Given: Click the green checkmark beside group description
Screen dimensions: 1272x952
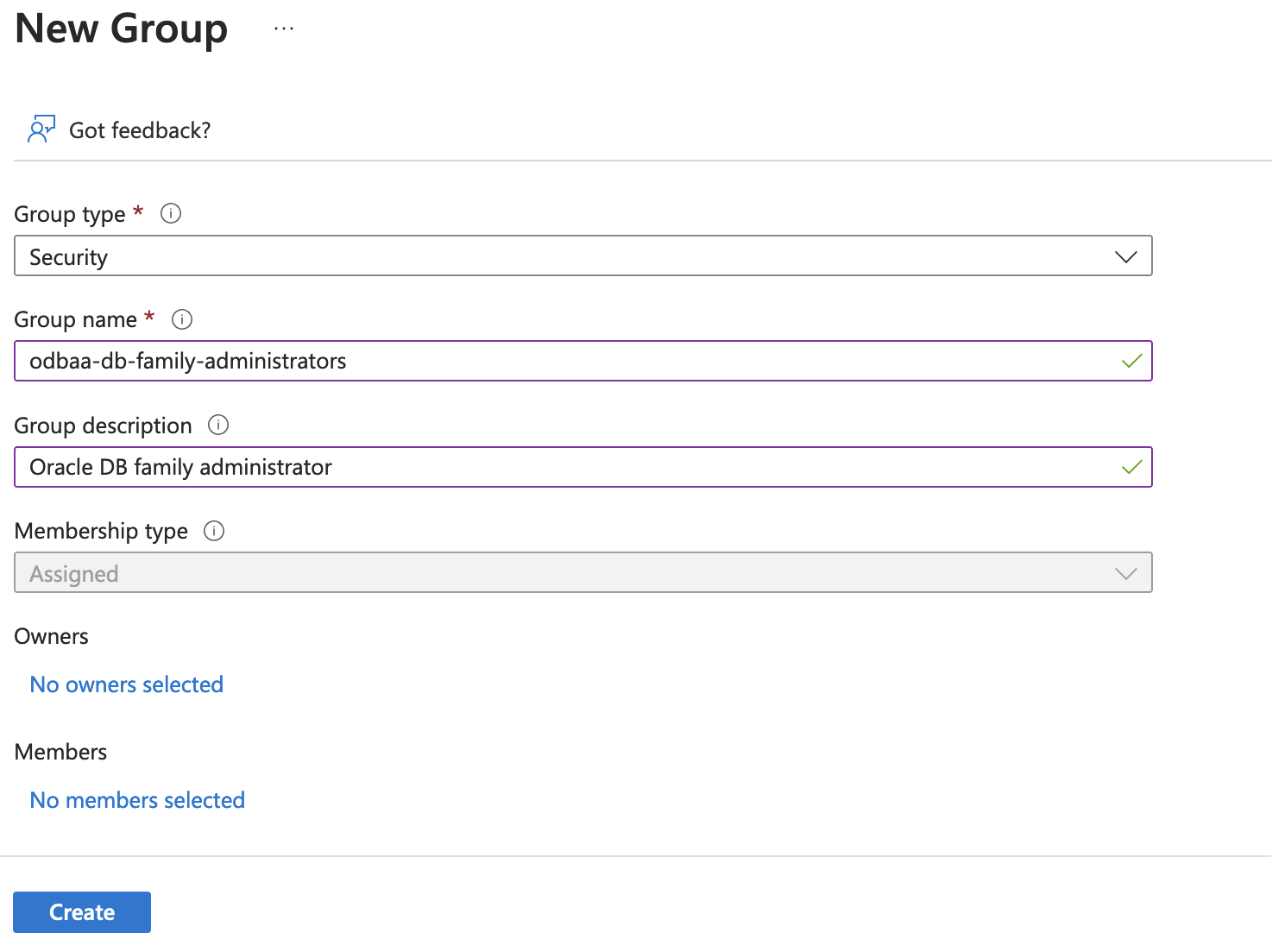Looking at the screenshot, I should [x=1130, y=467].
